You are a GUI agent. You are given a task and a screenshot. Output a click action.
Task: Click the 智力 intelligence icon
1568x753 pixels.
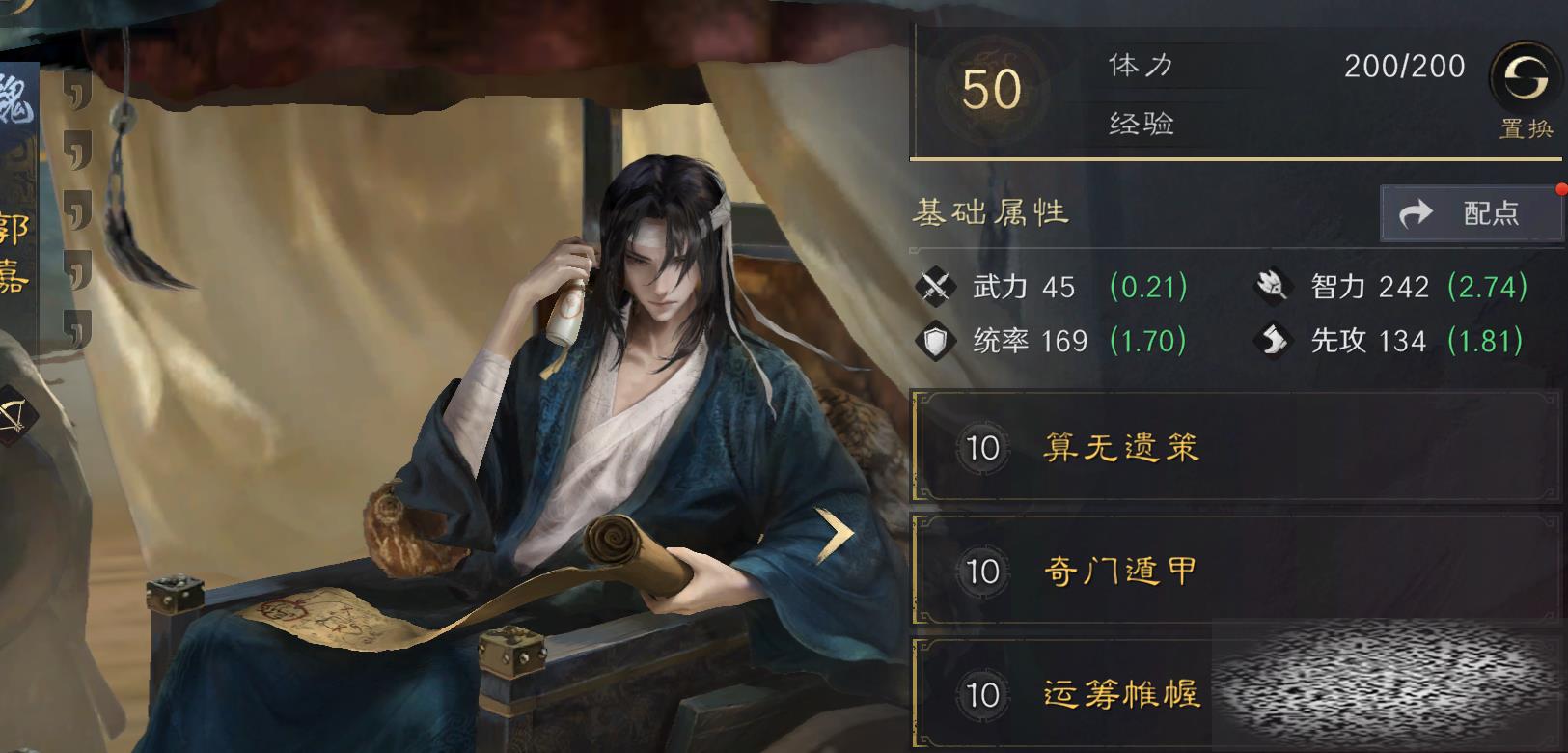(x=1274, y=286)
